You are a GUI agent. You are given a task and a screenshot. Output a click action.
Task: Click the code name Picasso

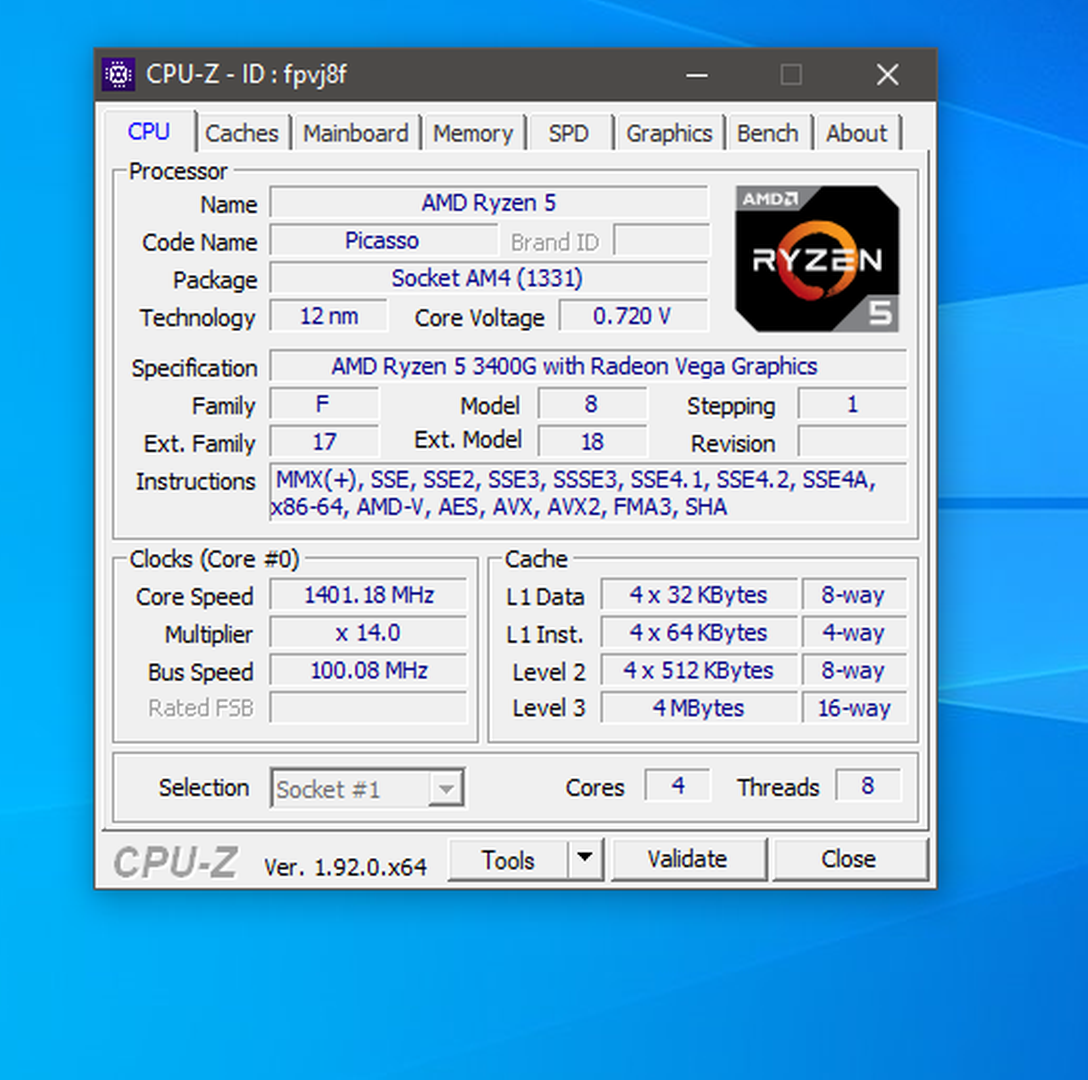tap(382, 240)
